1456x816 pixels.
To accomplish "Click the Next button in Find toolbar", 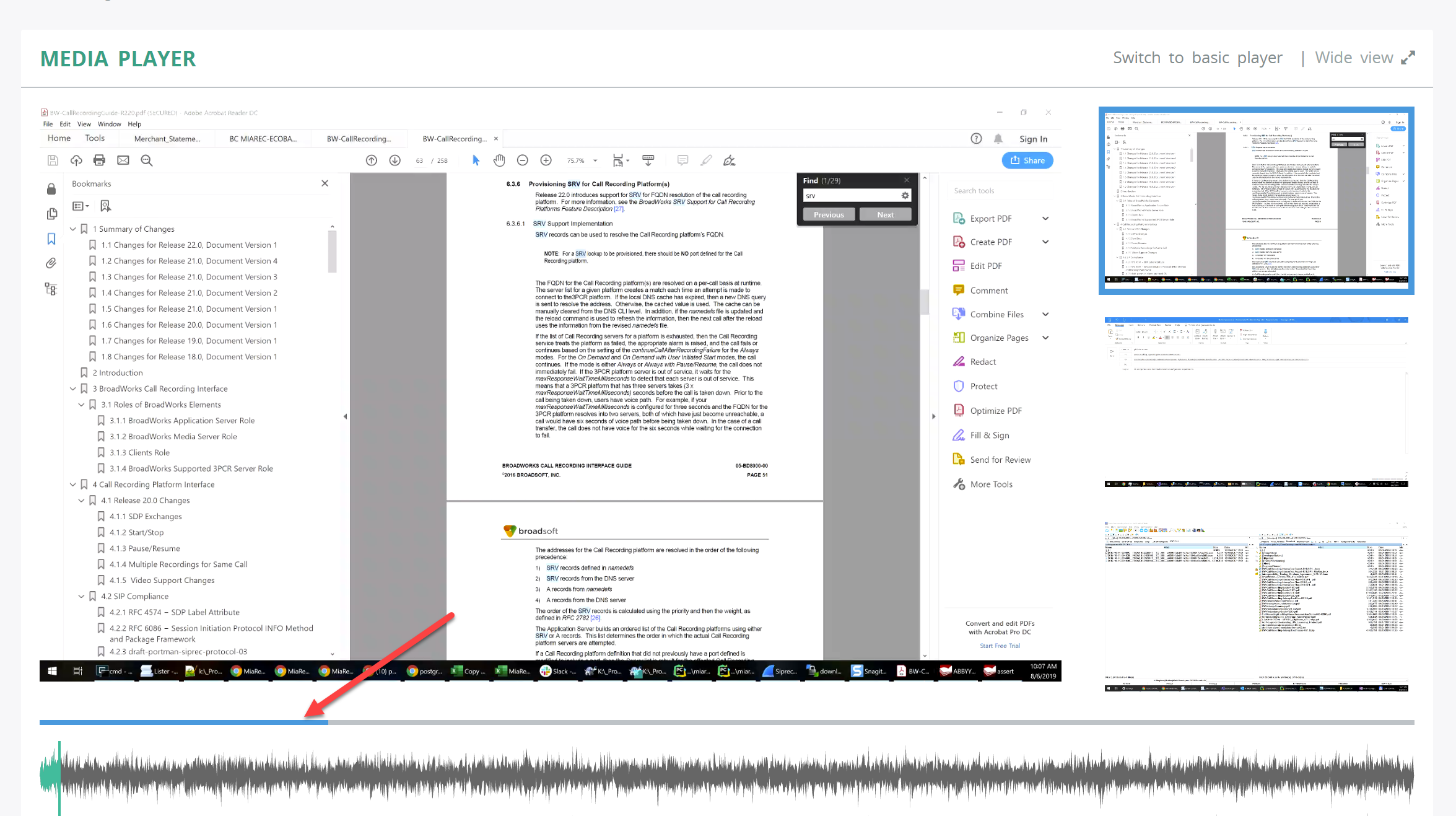I will coord(885,213).
